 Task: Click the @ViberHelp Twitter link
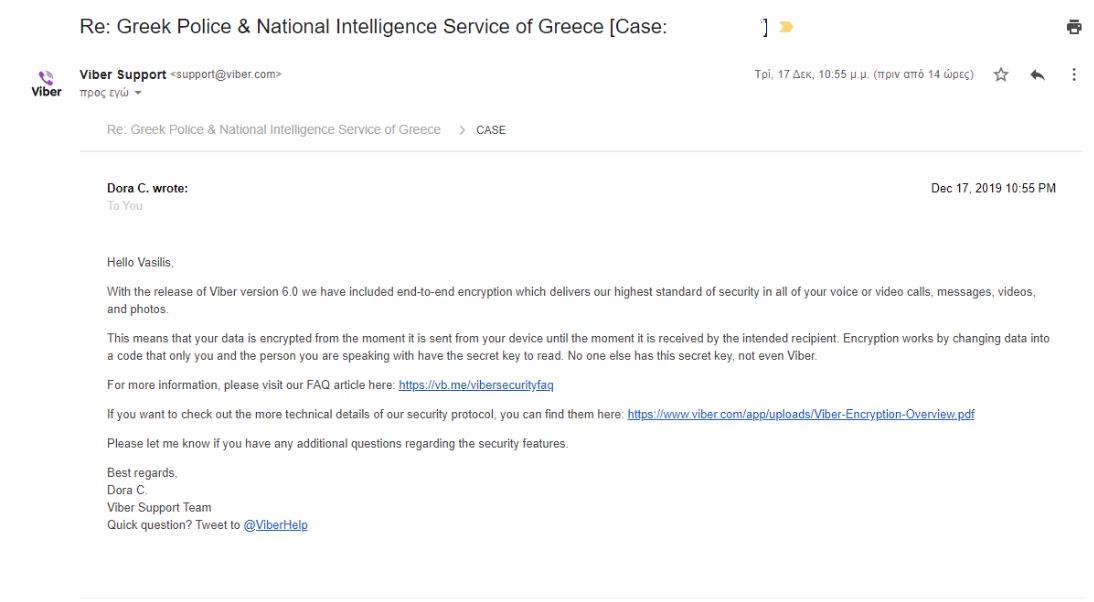click(x=275, y=525)
